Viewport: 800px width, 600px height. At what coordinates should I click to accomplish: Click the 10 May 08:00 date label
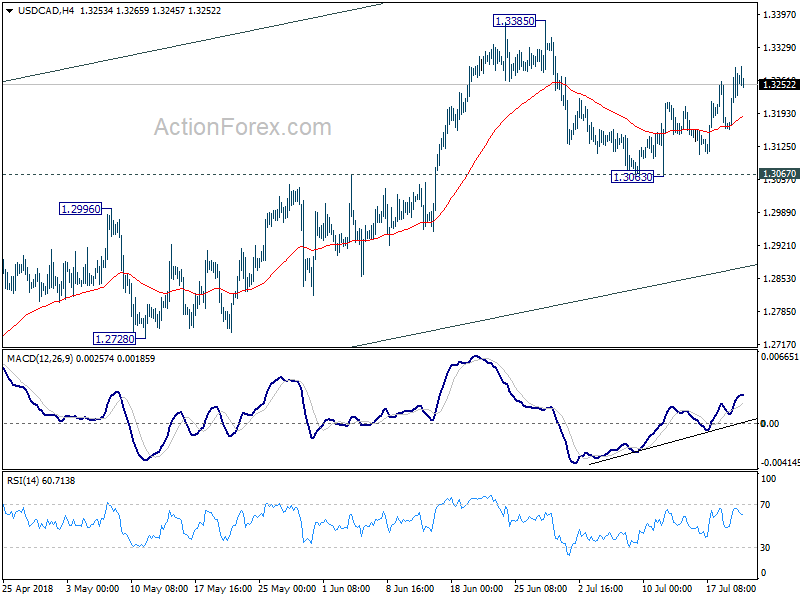159,589
